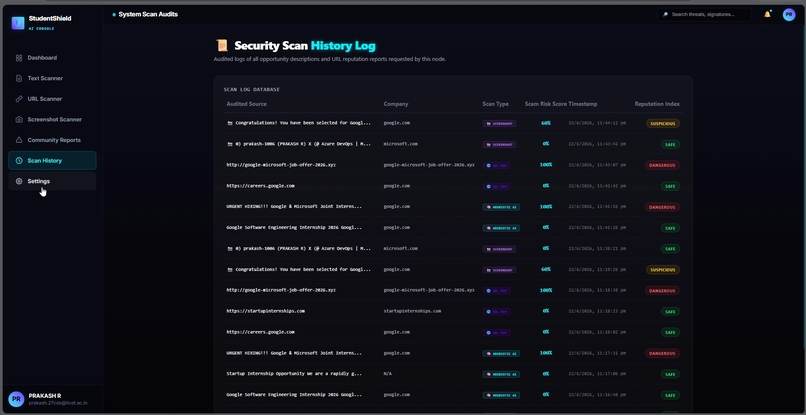This screenshot has width=806, height=415.
Task: Click the Scan Type column header
Action: tap(496, 104)
